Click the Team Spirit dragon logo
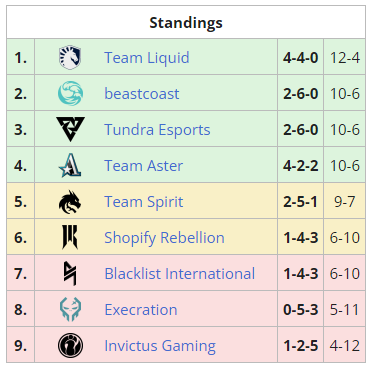 (x=70, y=202)
